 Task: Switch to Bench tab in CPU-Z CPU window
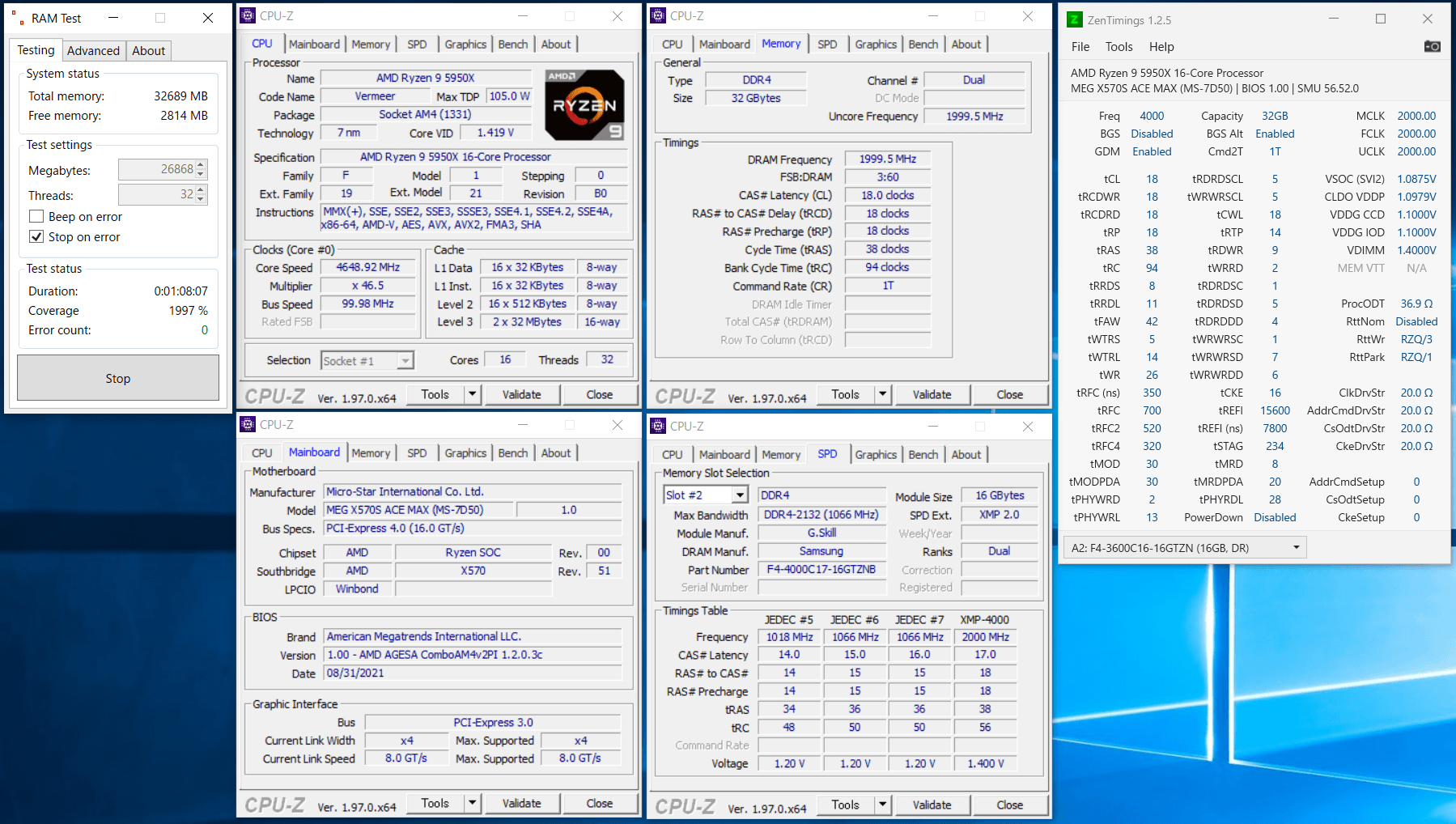tap(512, 45)
